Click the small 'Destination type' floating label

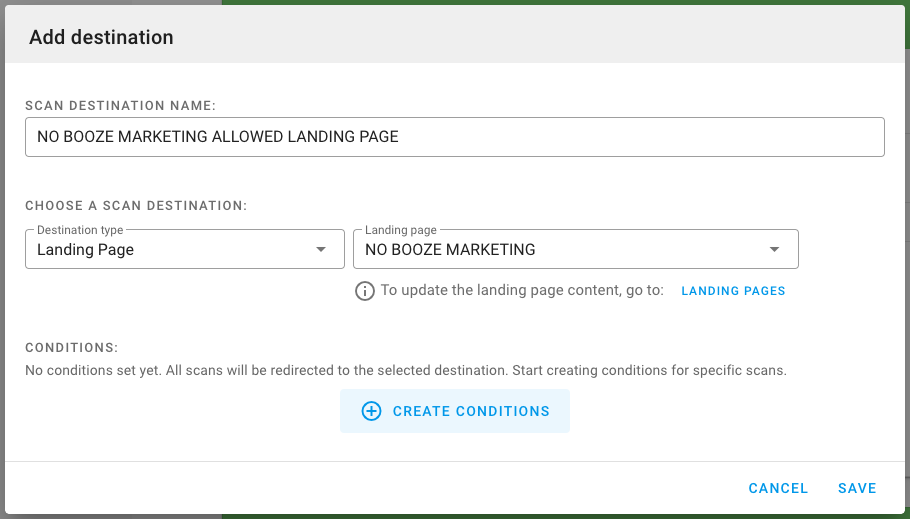point(80,230)
